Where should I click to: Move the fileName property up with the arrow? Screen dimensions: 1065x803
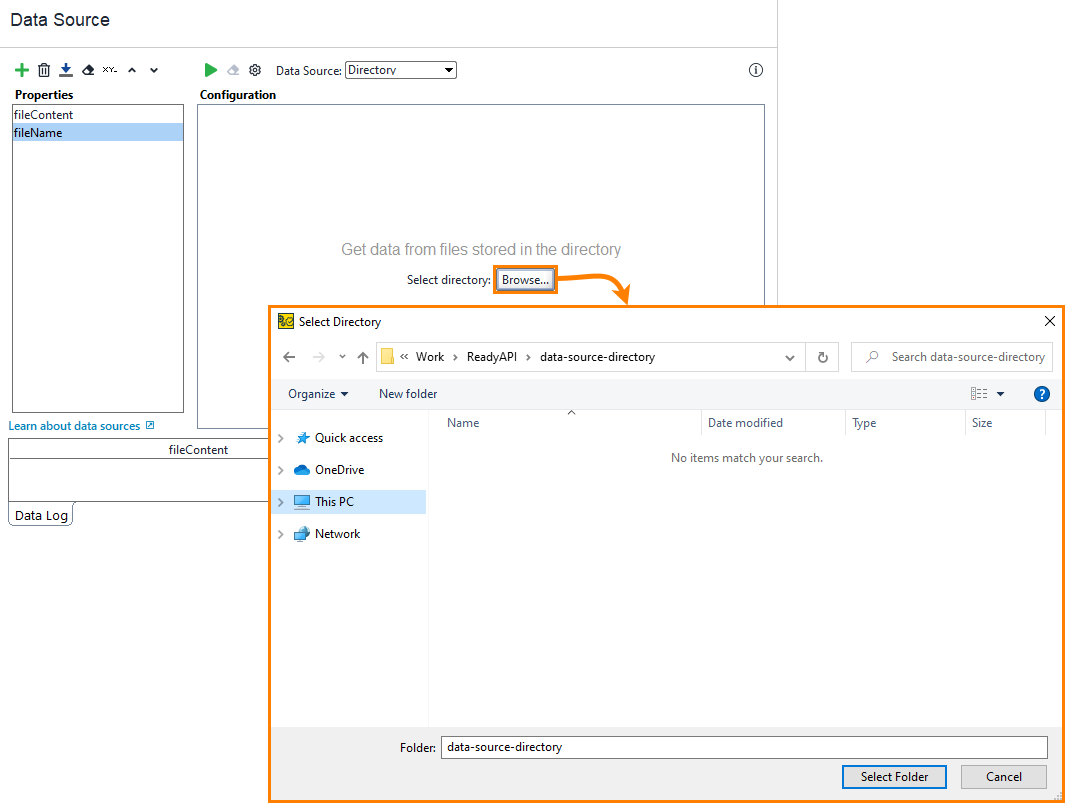pyautogui.click(x=131, y=70)
